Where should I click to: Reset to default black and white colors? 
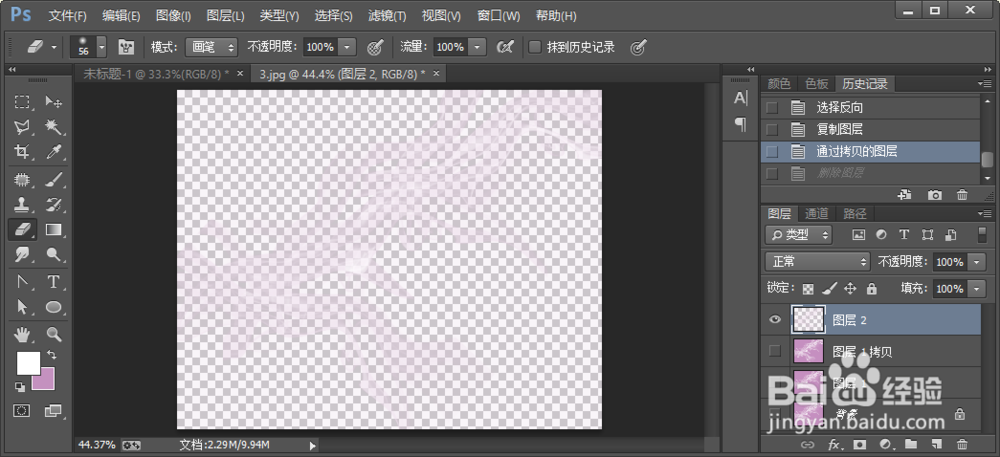19,386
